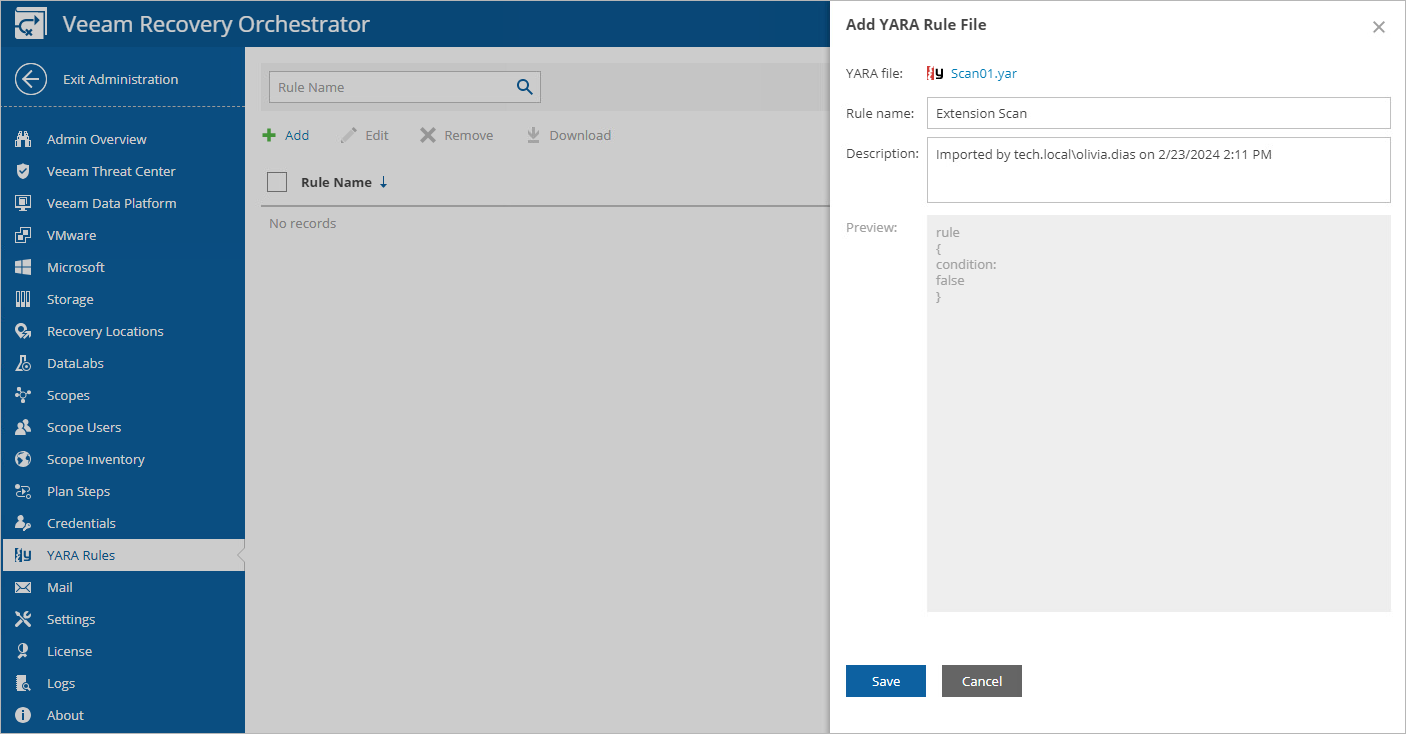
Task: Click the Edit toolbar button
Action: click(365, 135)
